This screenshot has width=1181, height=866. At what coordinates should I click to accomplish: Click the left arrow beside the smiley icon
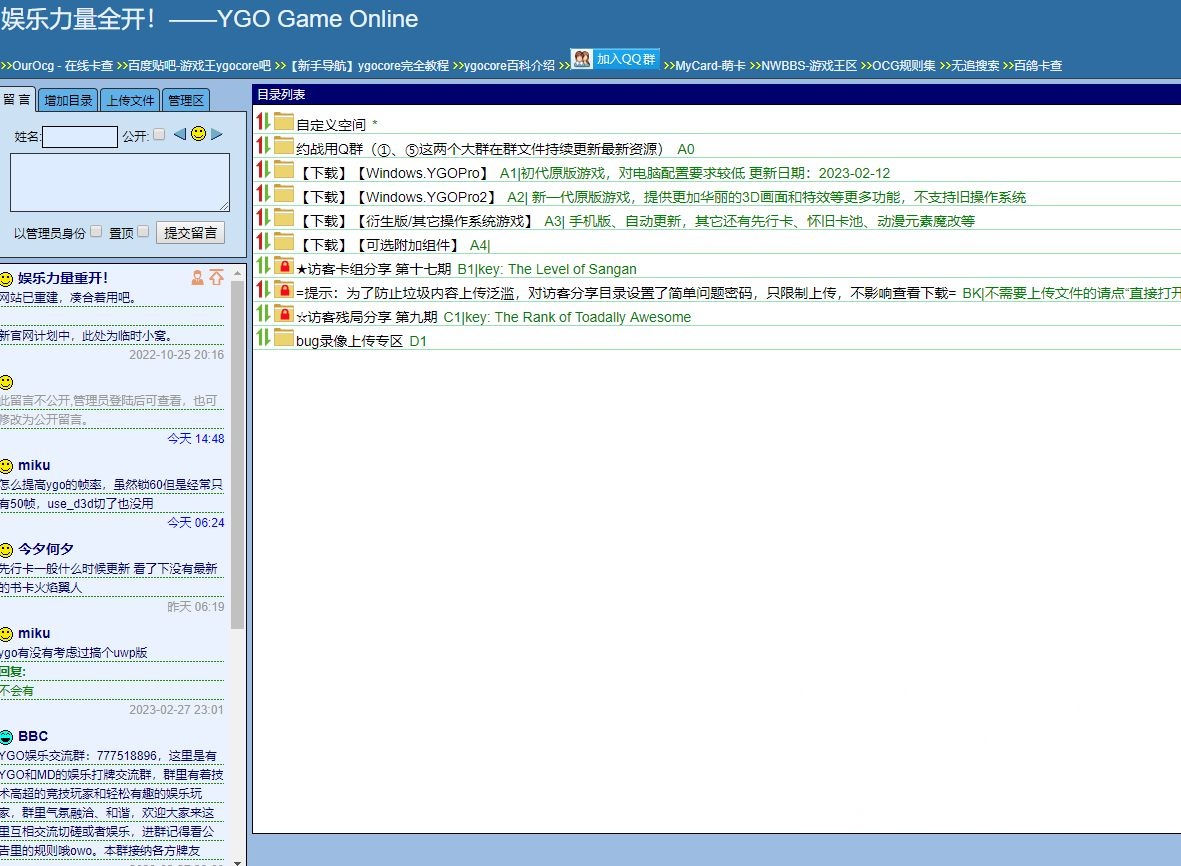pyautogui.click(x=181, y=133)
